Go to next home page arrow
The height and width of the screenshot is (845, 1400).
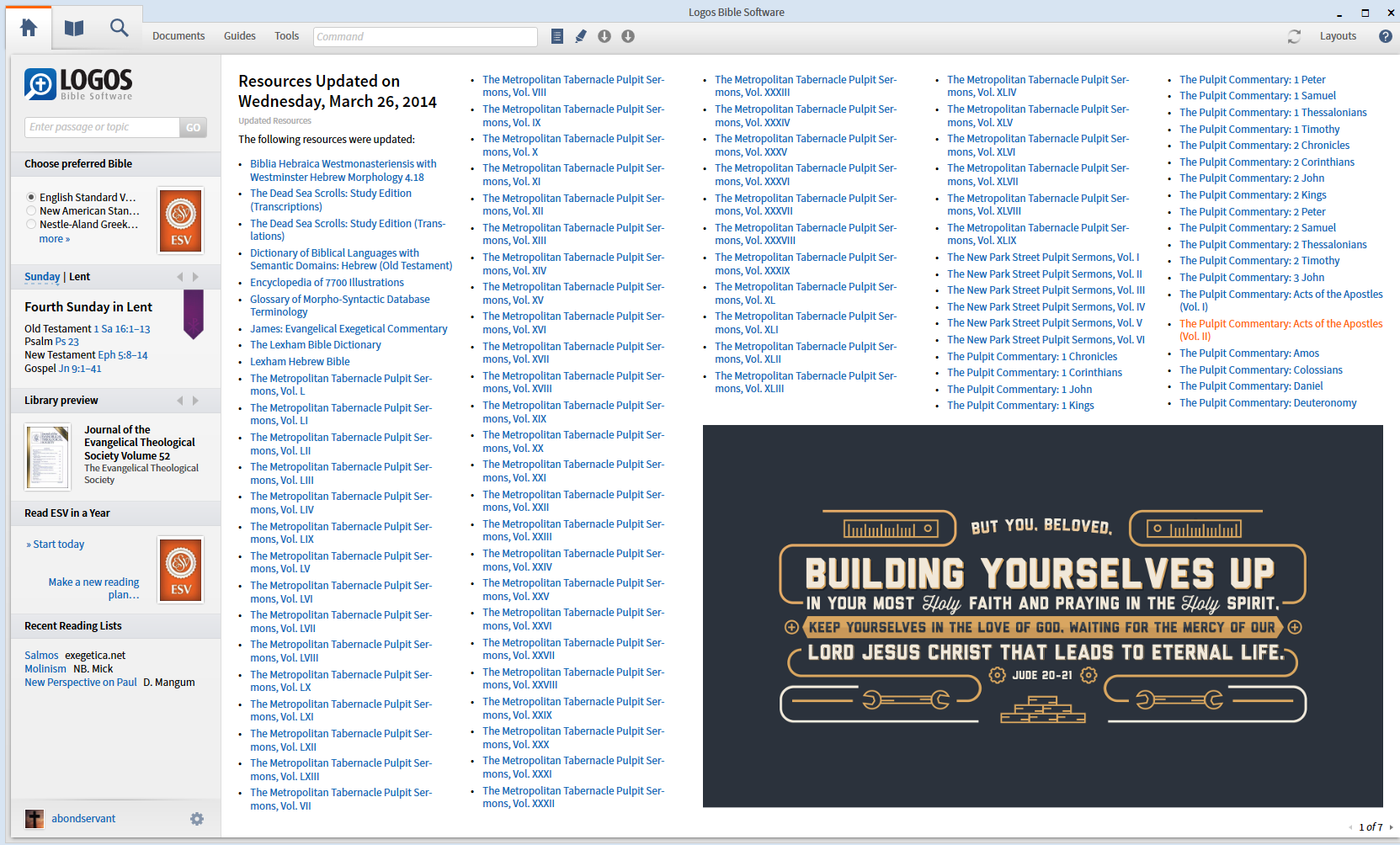(x=1391, y=827)
